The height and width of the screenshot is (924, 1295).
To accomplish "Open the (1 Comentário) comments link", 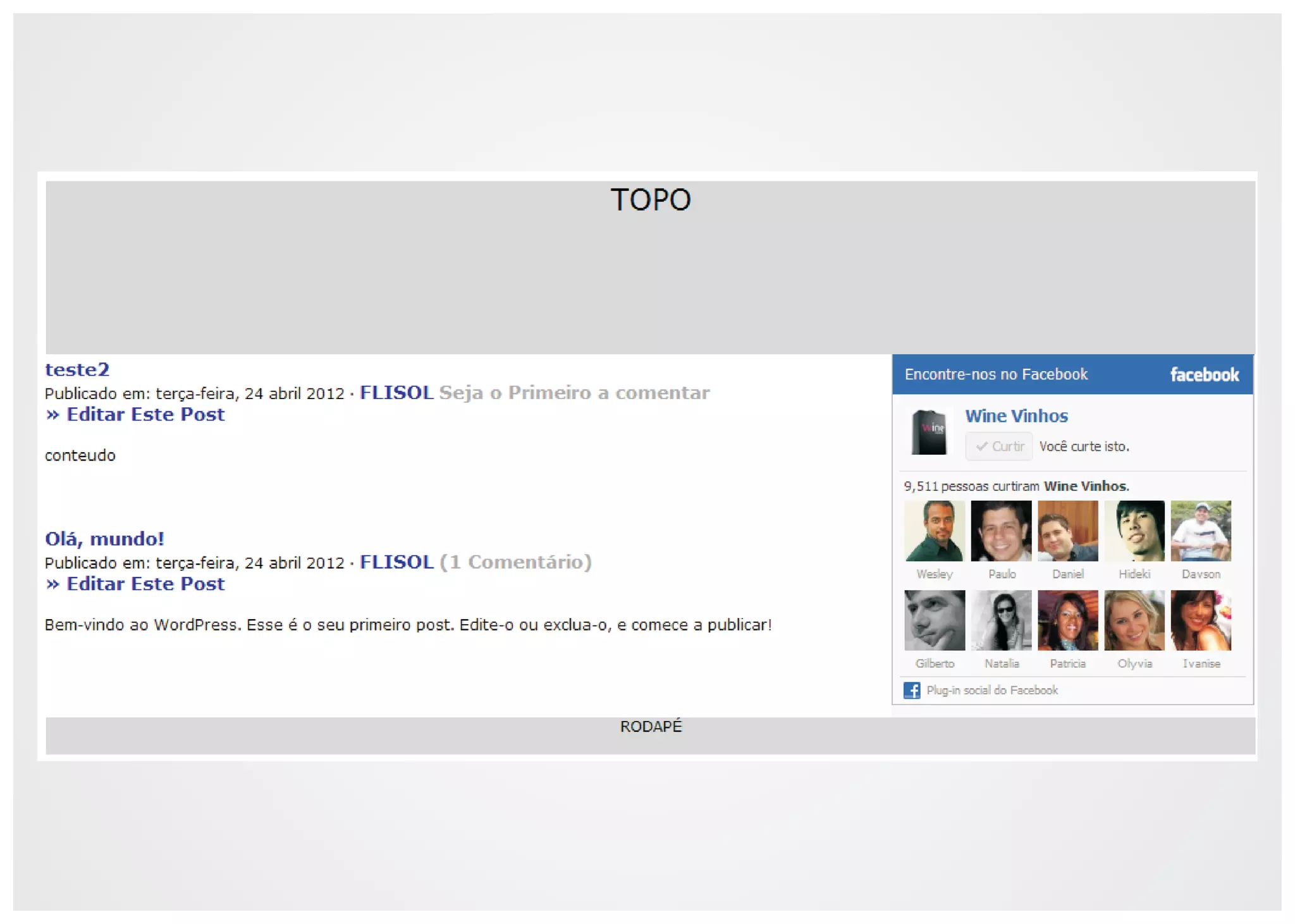I will coord(515,562).
